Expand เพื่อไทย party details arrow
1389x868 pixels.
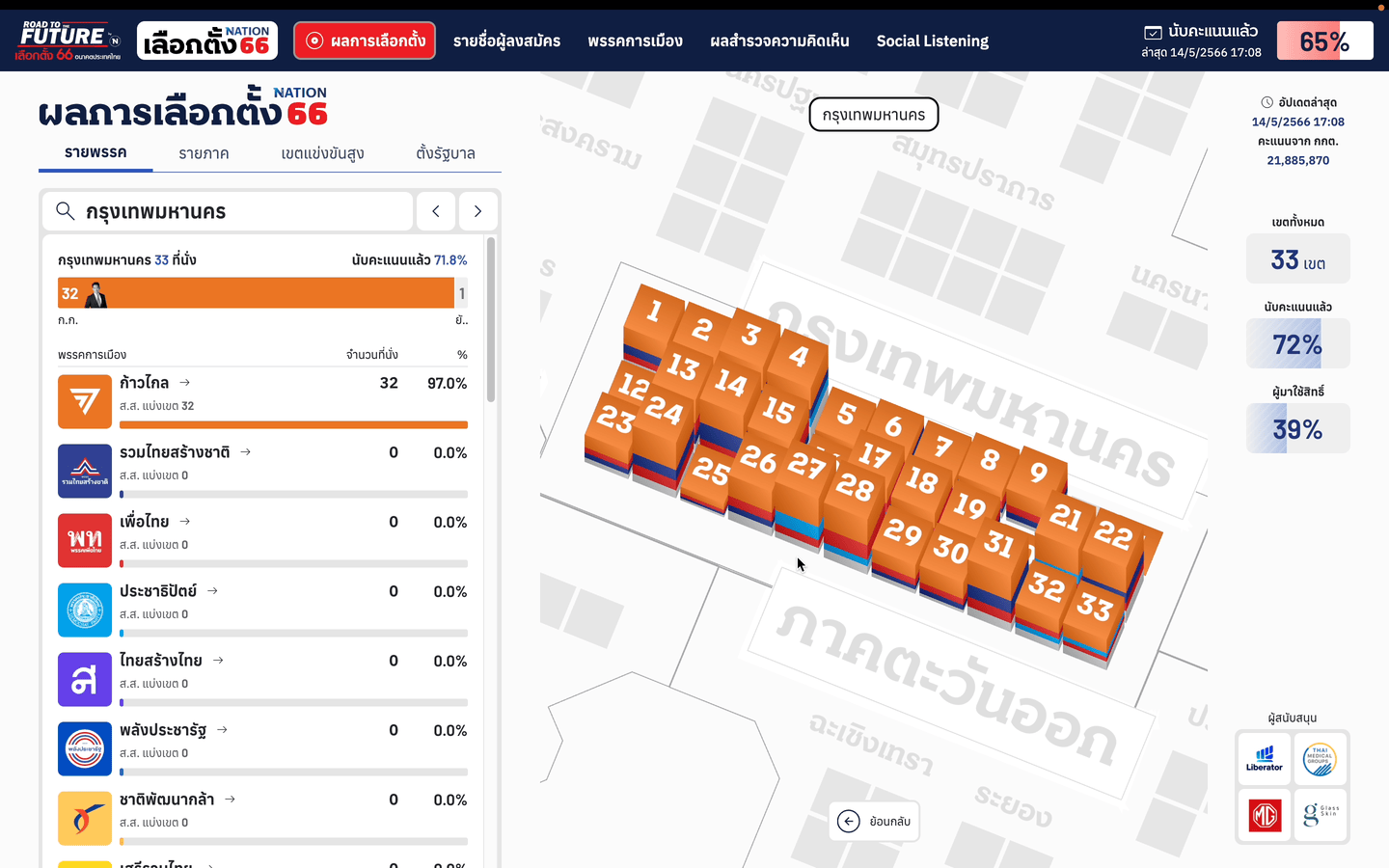pos(184,522)
